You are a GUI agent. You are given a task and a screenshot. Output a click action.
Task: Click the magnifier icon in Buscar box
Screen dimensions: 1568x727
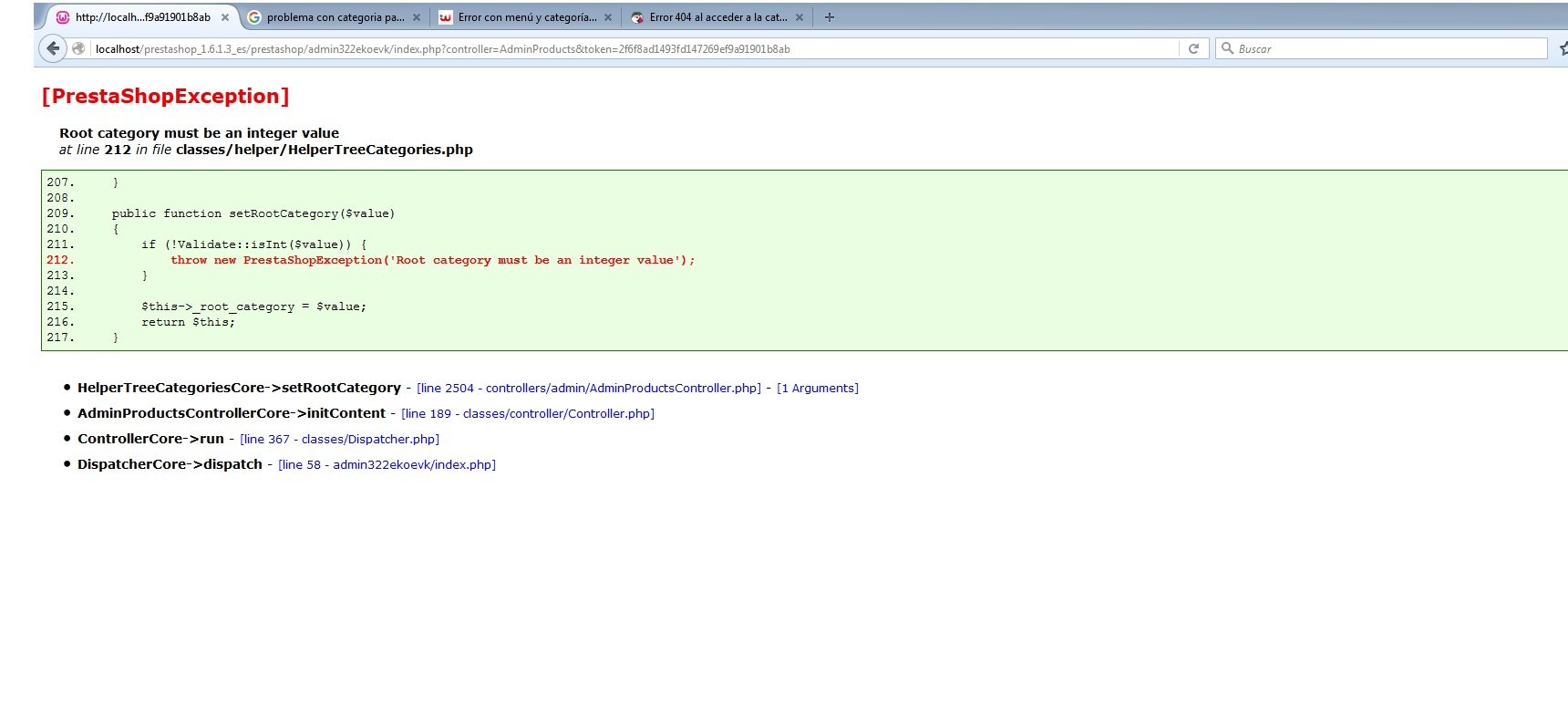[x=1227, y=48]
